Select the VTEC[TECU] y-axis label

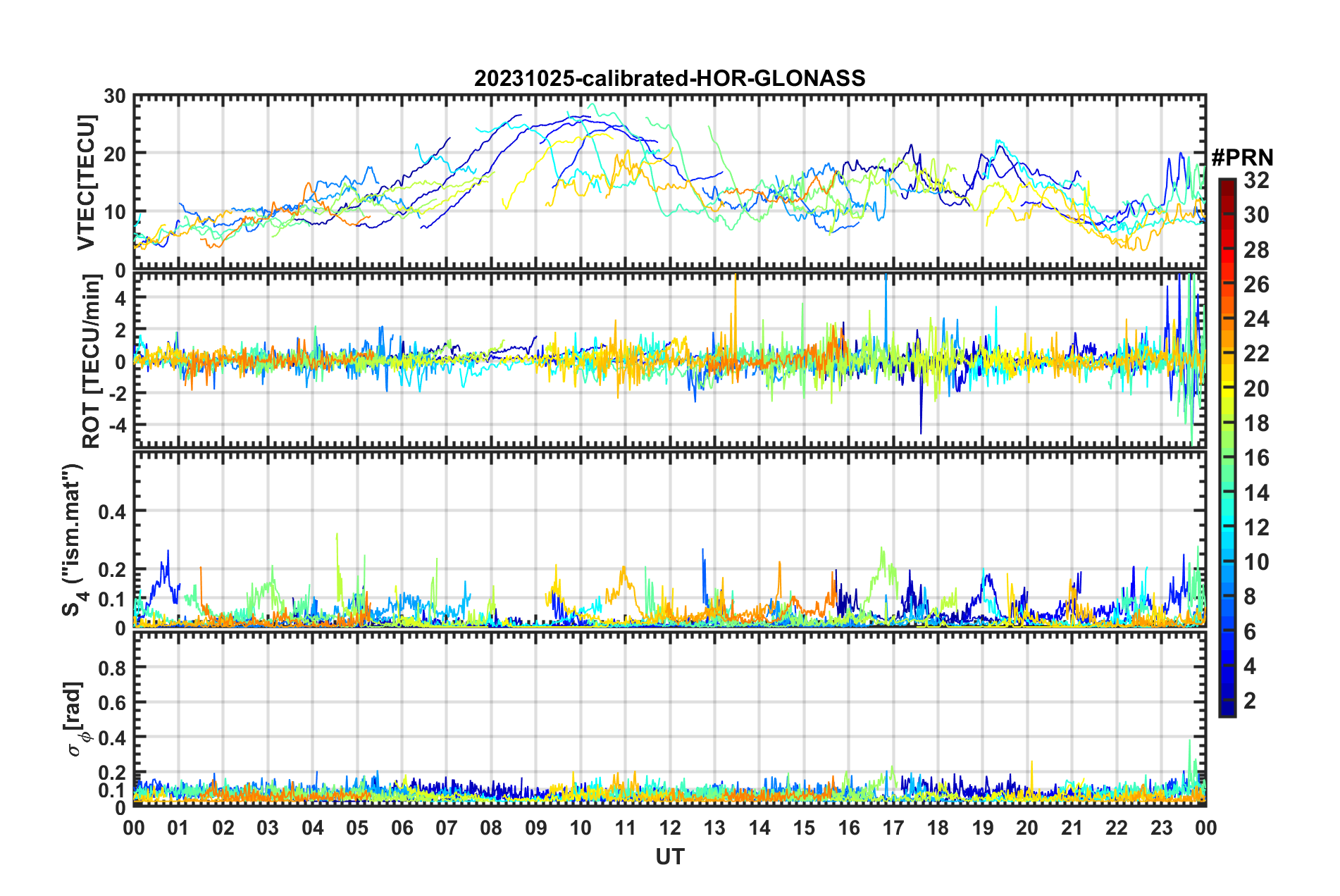[86, 182]
